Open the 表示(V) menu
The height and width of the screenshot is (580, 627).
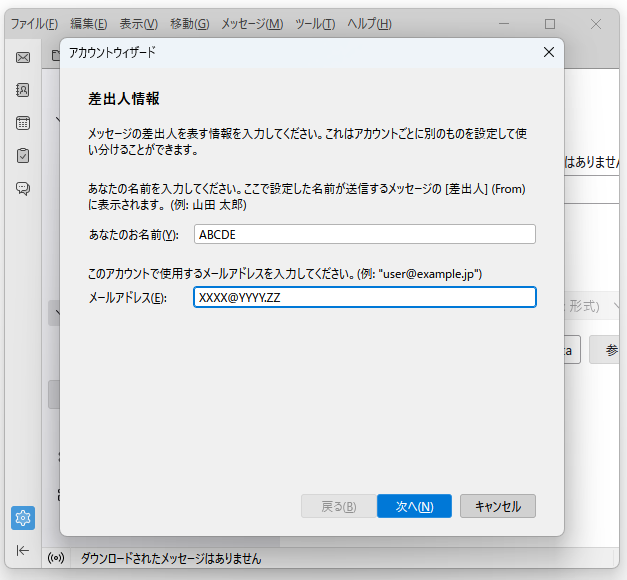click(138, 23)
